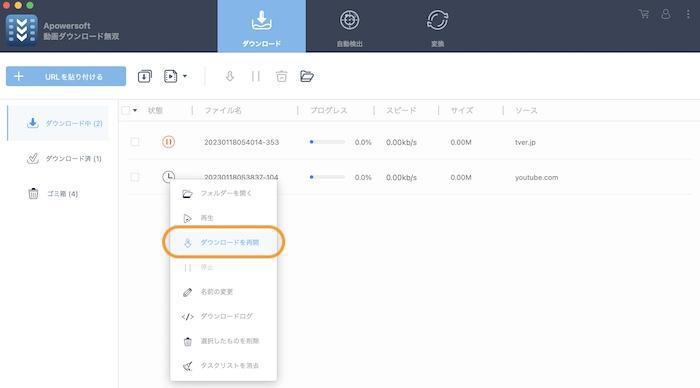Click the shopping cart icon
Screen dimensions: 700x388
pyautogui.click(x=644, y=14)
